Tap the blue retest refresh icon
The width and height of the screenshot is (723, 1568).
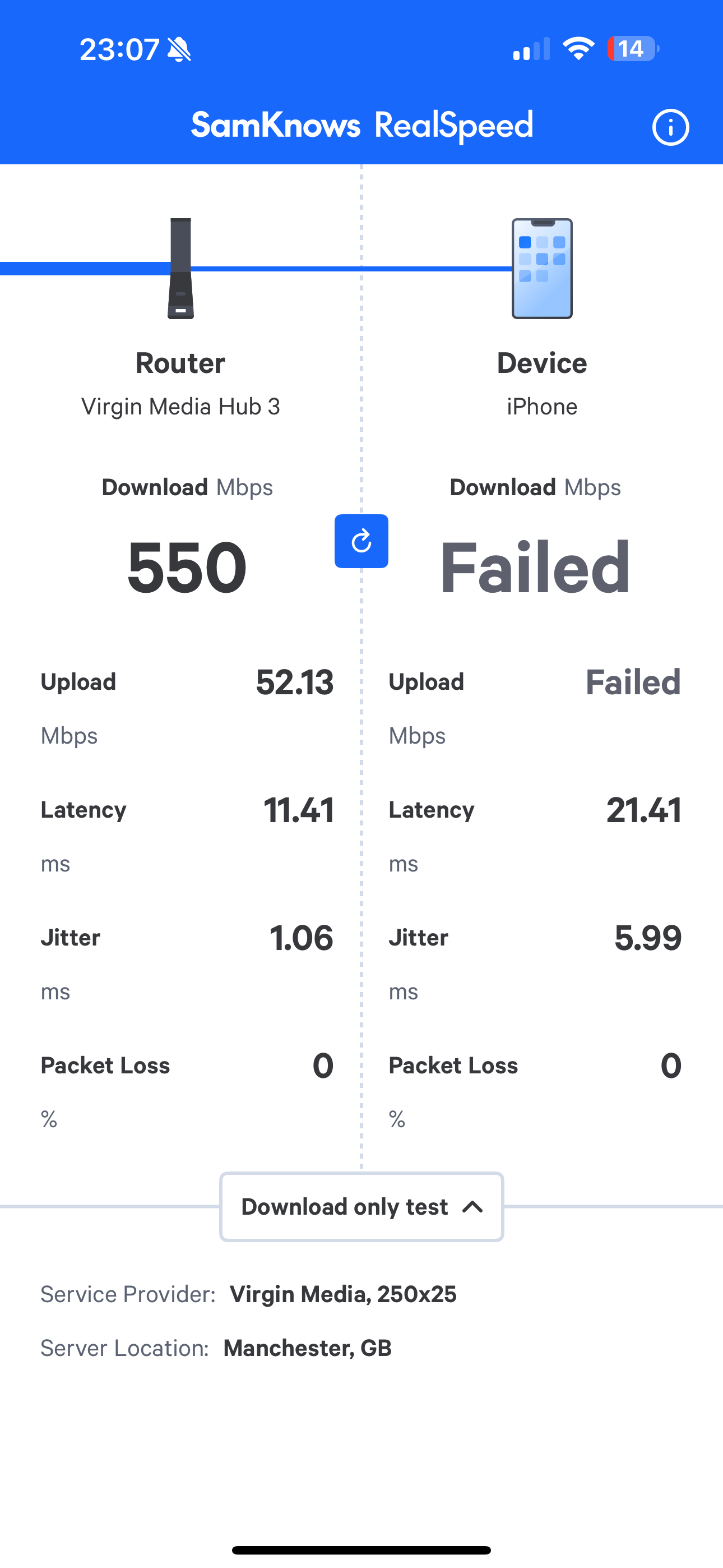pos(361,541)
